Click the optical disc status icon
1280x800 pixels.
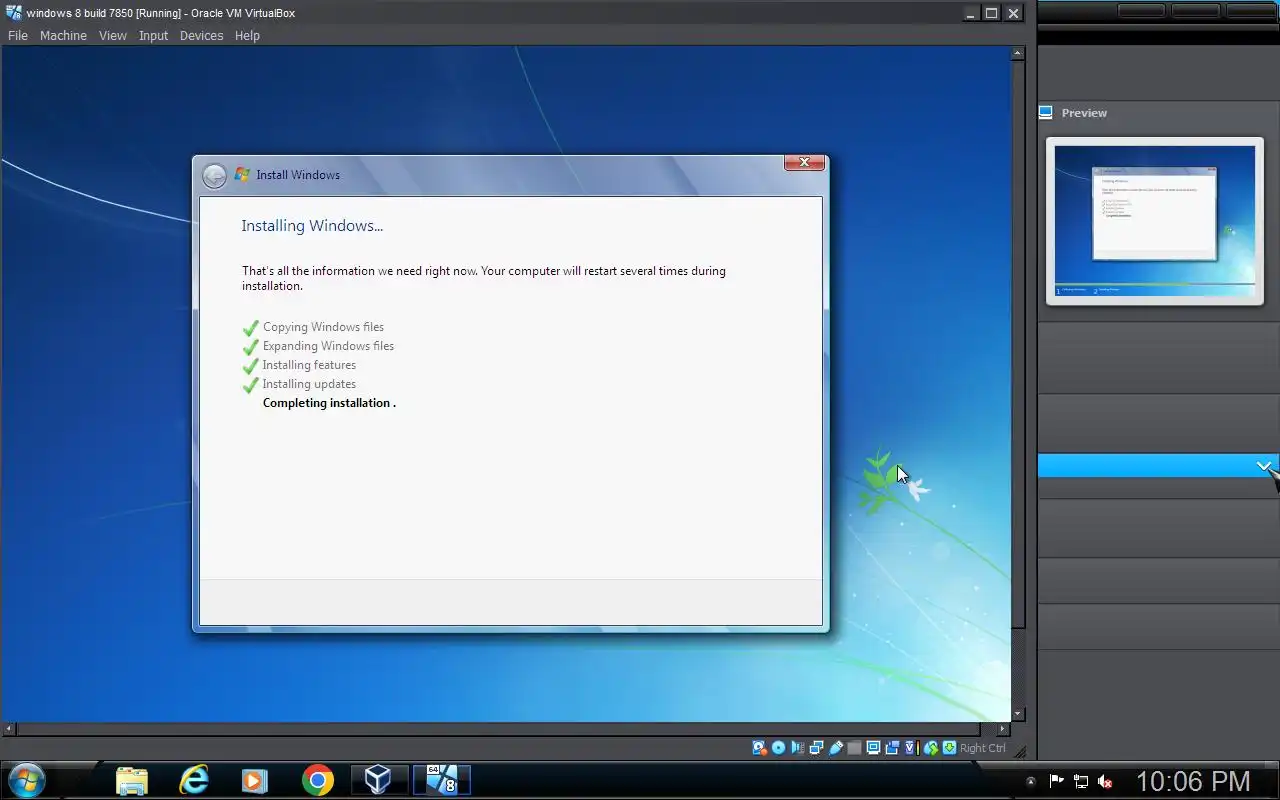778,748
